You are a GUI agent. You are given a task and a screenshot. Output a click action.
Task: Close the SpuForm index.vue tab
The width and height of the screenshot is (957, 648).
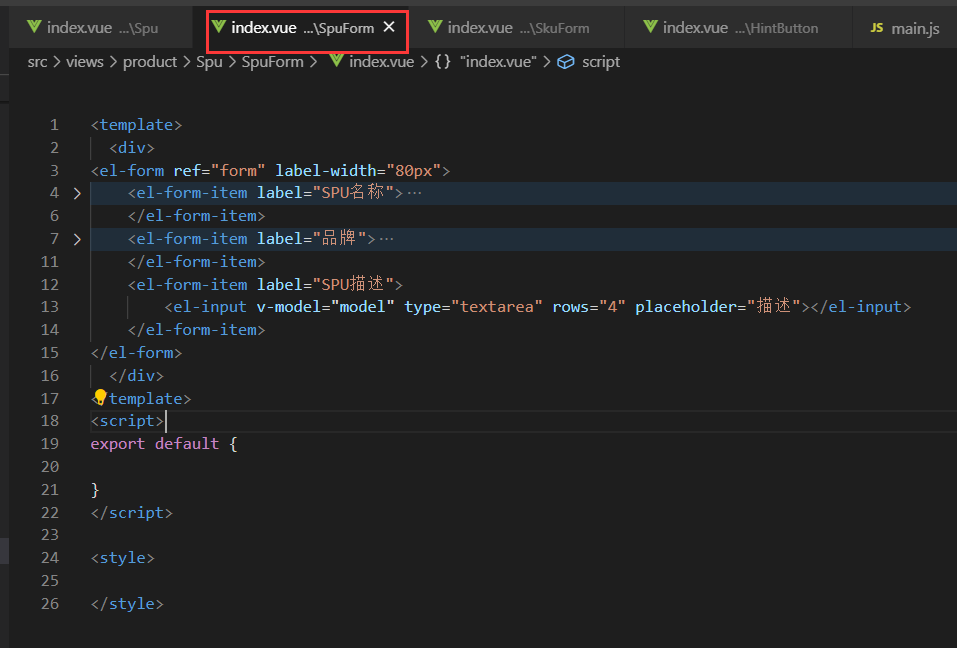coord(389,27)
